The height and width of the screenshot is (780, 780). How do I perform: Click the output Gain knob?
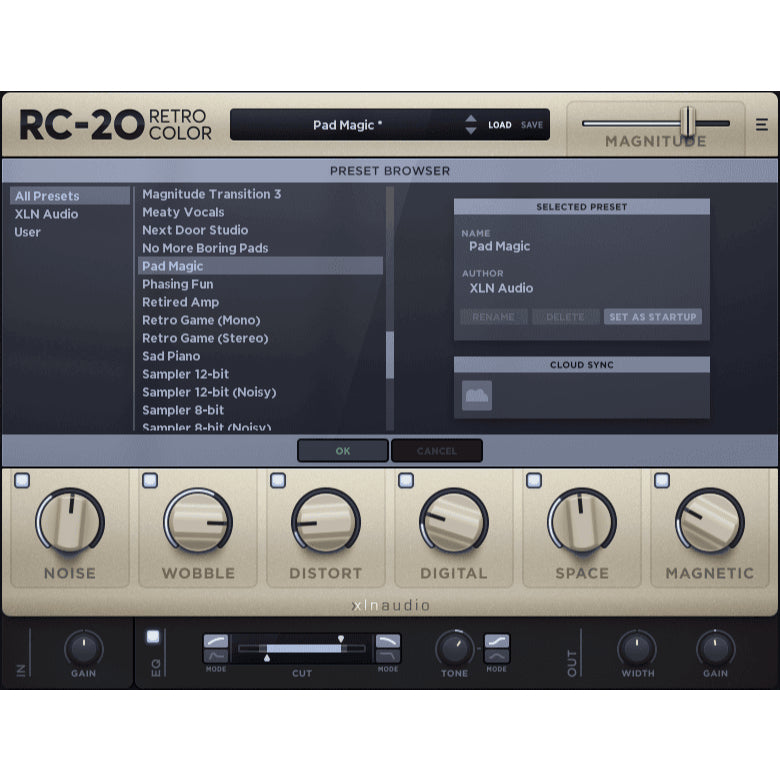point(715,649)
